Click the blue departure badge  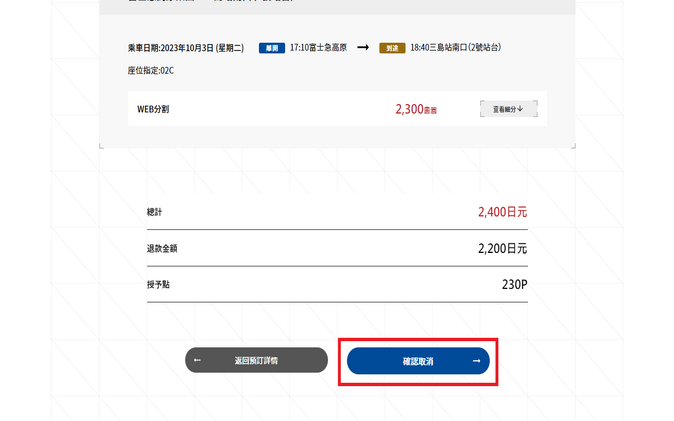pos(272,48)
